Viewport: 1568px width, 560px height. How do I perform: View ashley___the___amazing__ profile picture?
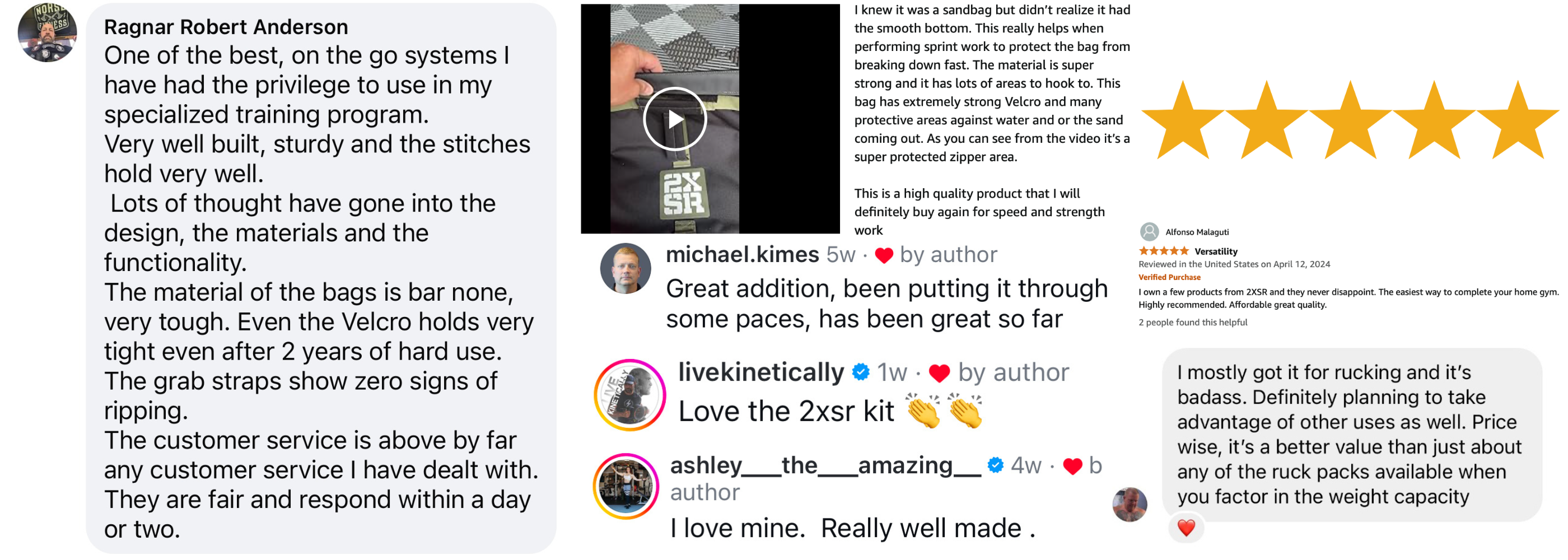625,486
